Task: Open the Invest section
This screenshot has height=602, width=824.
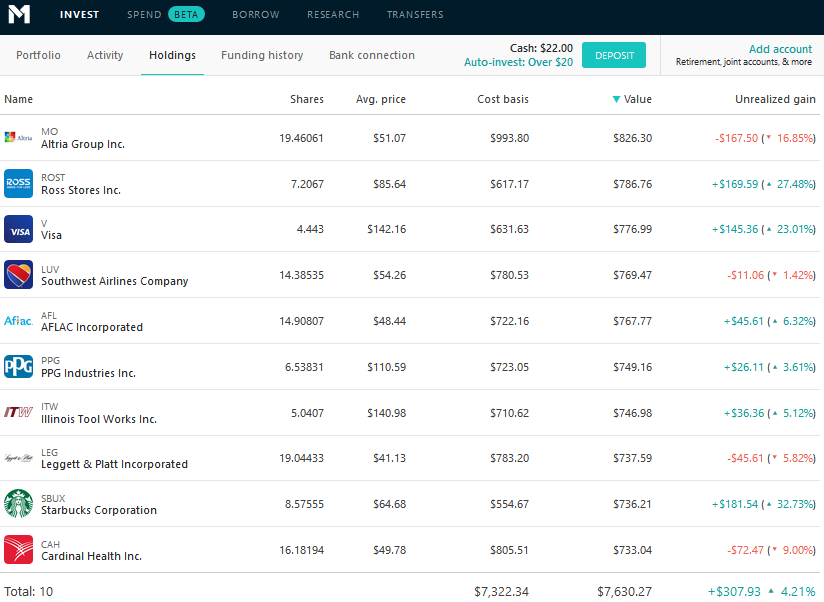Action: (x=79, y=15)
